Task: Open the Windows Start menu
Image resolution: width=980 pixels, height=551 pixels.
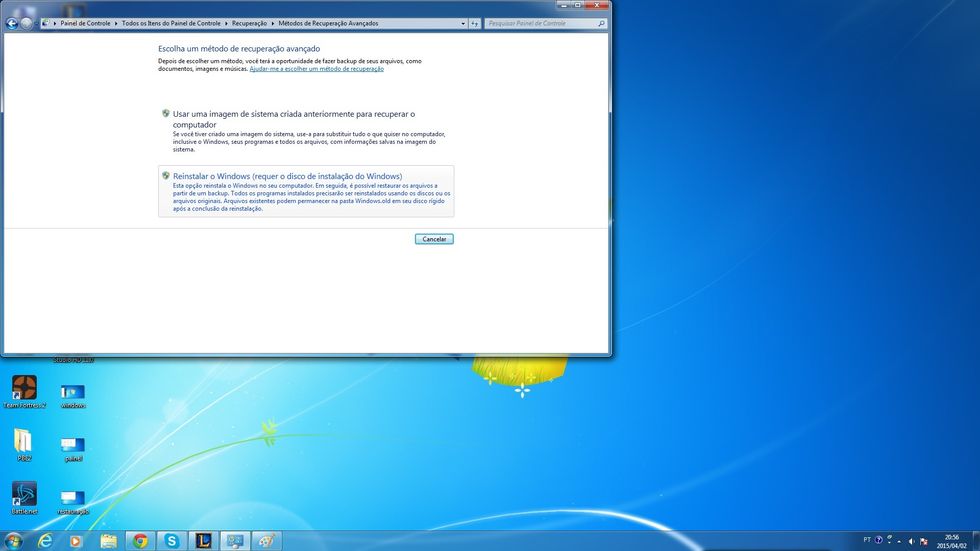Action: [13, 541]
